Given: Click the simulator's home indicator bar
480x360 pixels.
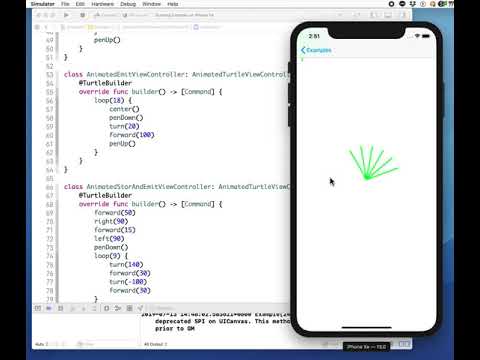Looking at the screenshot, I should coord(366,327).
